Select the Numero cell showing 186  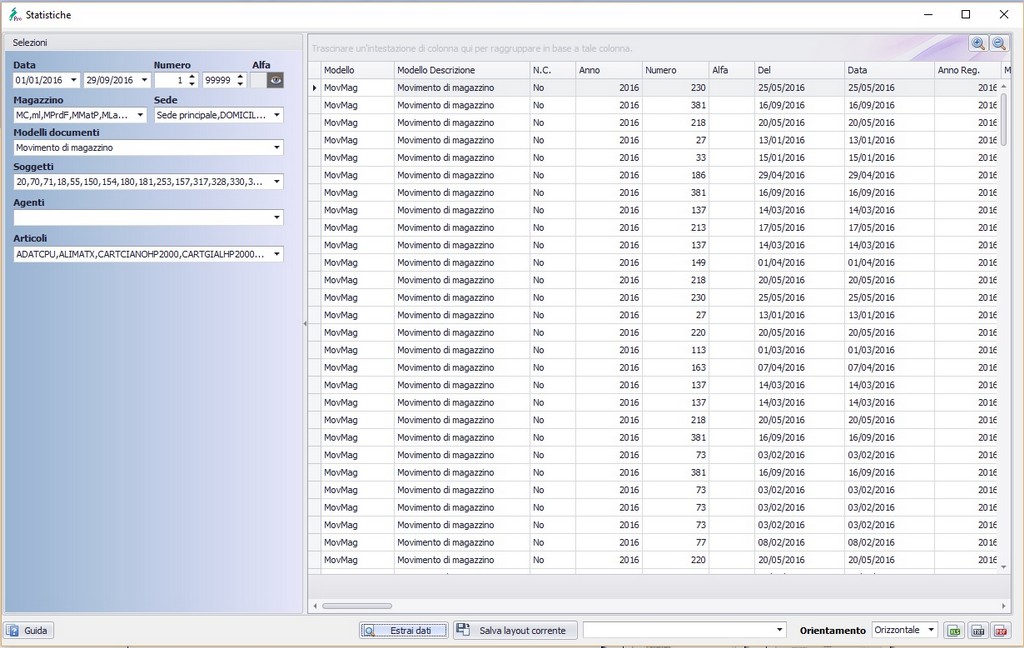tap(676, 175)
